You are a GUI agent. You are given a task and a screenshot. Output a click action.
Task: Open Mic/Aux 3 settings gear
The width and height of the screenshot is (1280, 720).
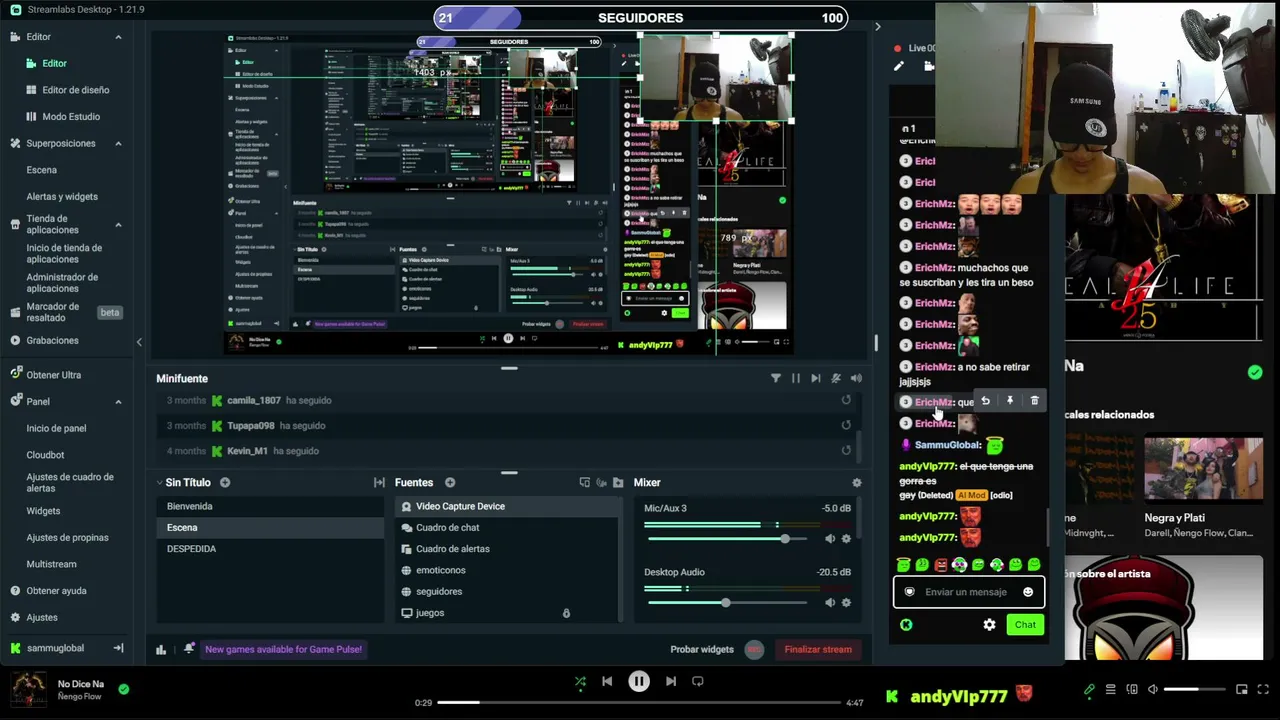coord(846,539)
